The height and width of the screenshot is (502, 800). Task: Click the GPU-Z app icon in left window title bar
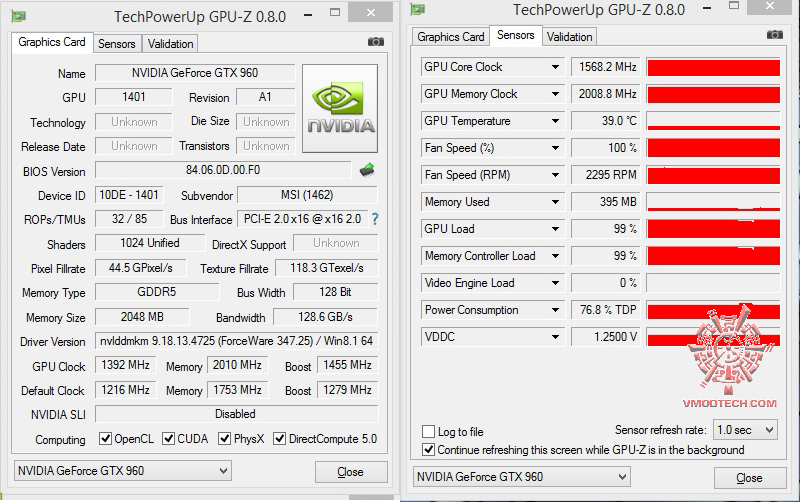[18, 16]
